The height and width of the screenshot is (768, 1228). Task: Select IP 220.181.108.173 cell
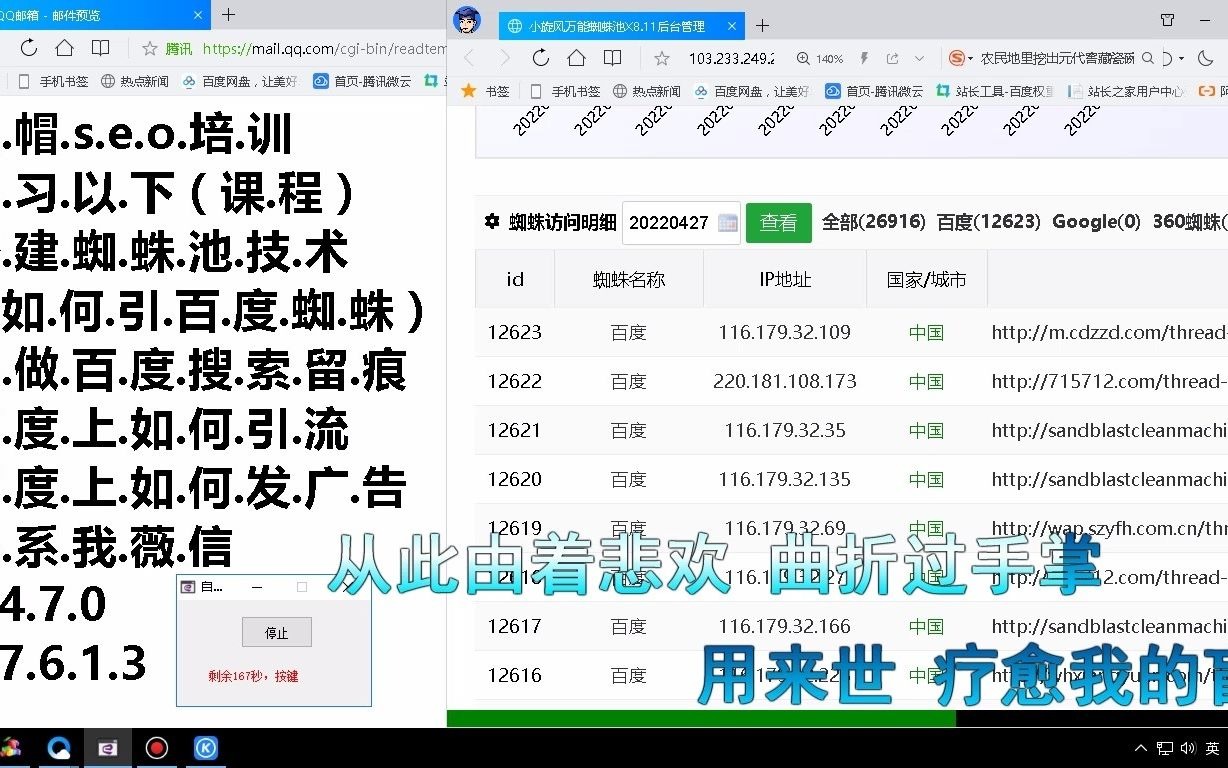pos(785,381)
